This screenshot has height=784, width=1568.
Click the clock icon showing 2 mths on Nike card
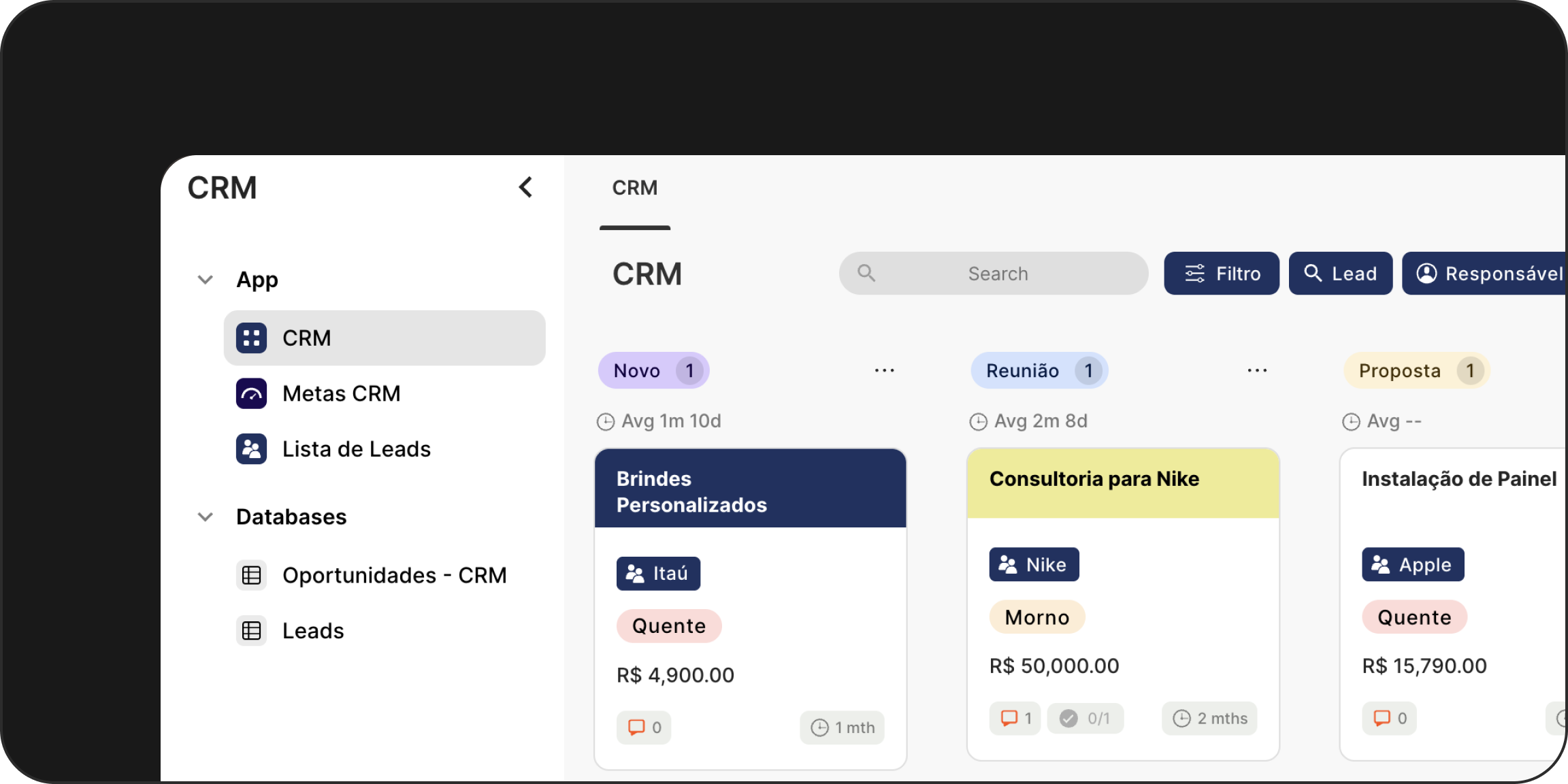point(1182,718)
